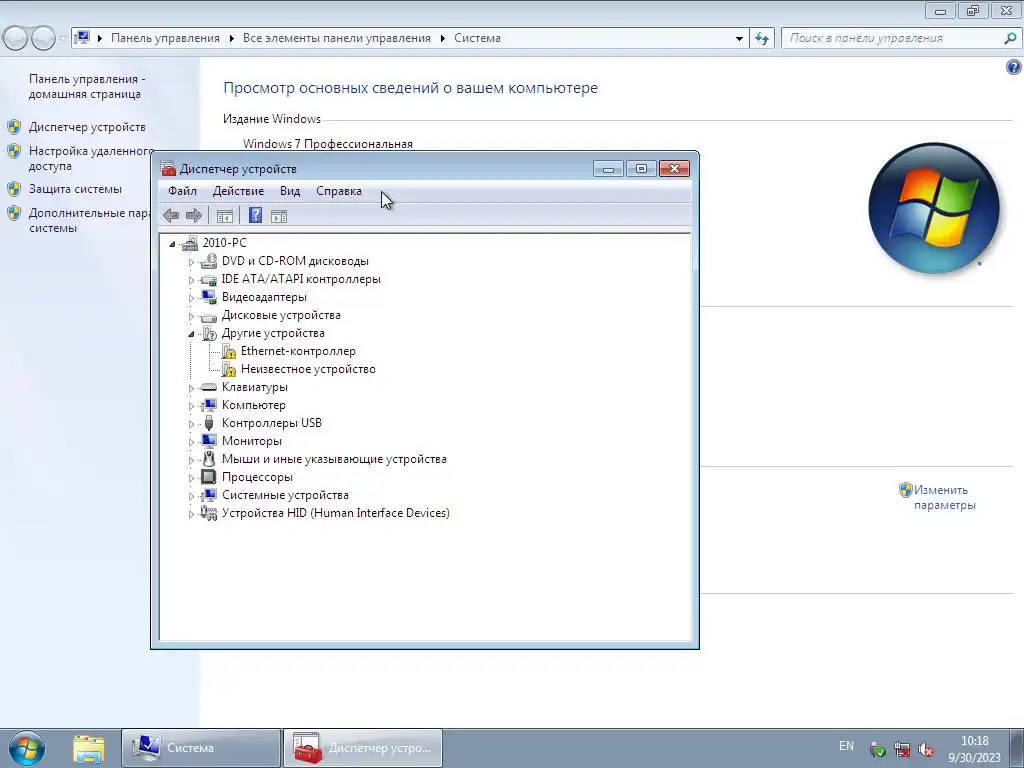Expand DVD и CD-ROM дисководы node
1024x768 pixels.
(191, 262)
